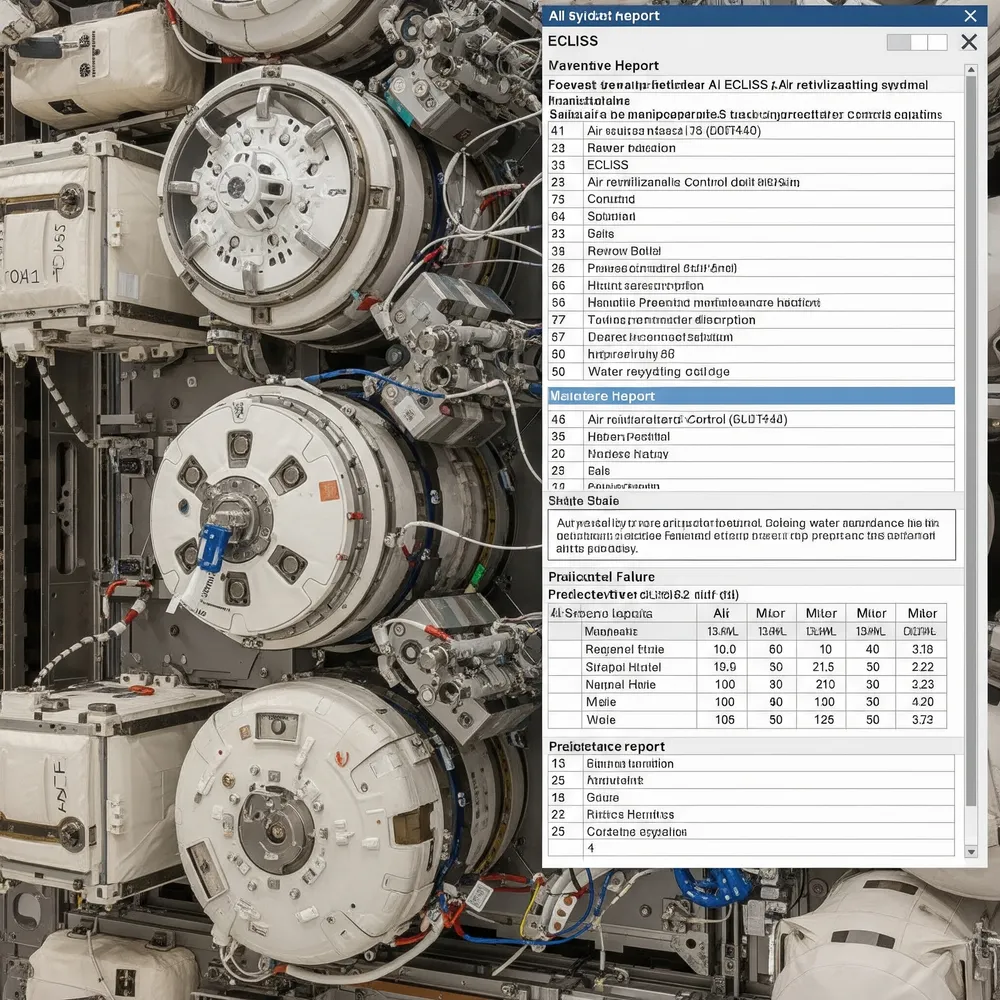Close the ECLISS panel with the X
Image resolution: width=1000 pixels, height=1000 pixels.
968,42
